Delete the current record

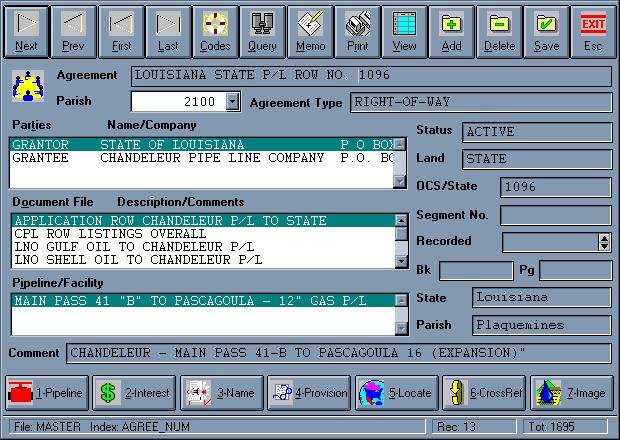[x=499, y=30]
